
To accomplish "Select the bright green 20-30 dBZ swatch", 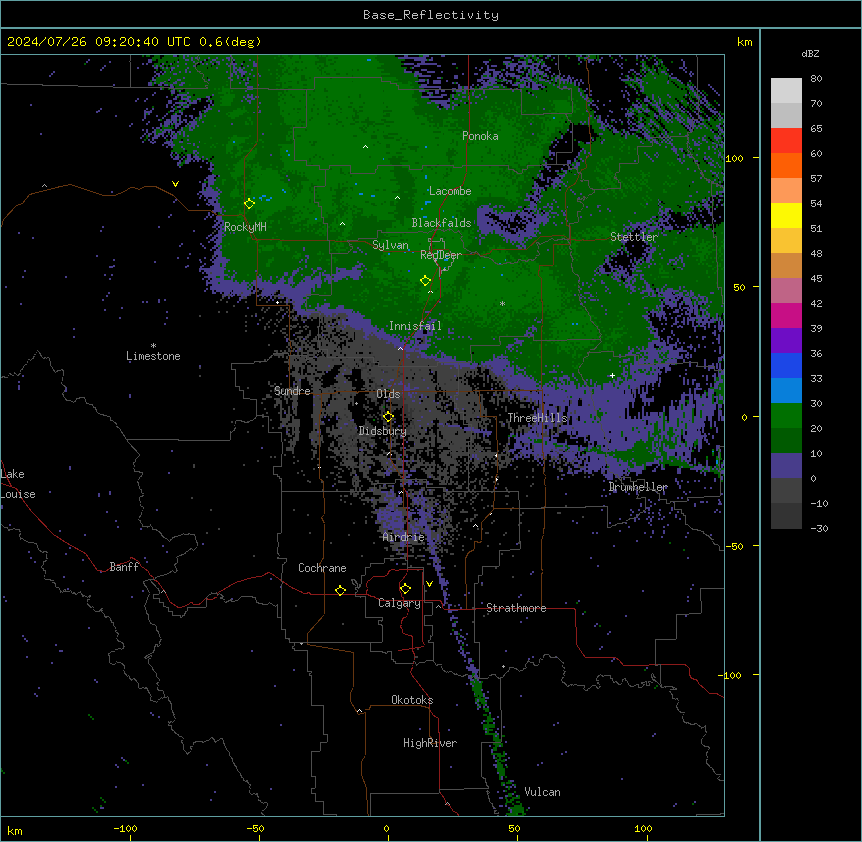I will pos(786,416).
